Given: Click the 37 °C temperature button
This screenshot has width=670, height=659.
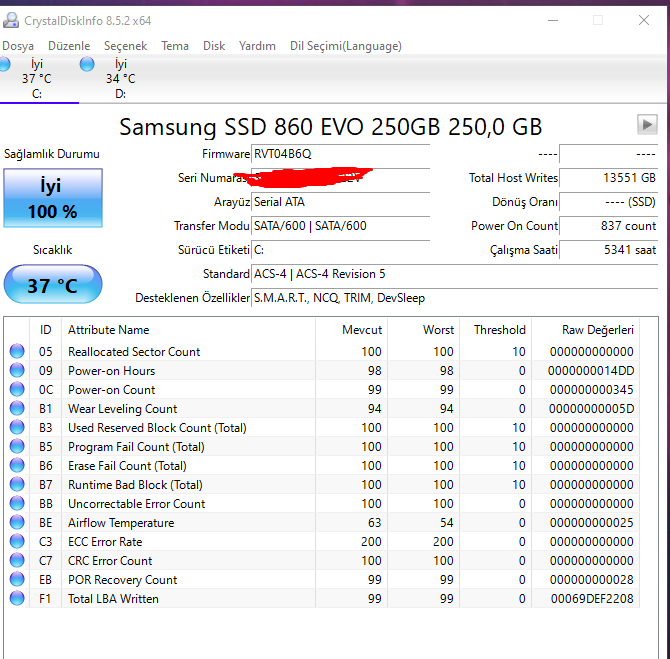Looking at the screenshot, I should (53, 284).
